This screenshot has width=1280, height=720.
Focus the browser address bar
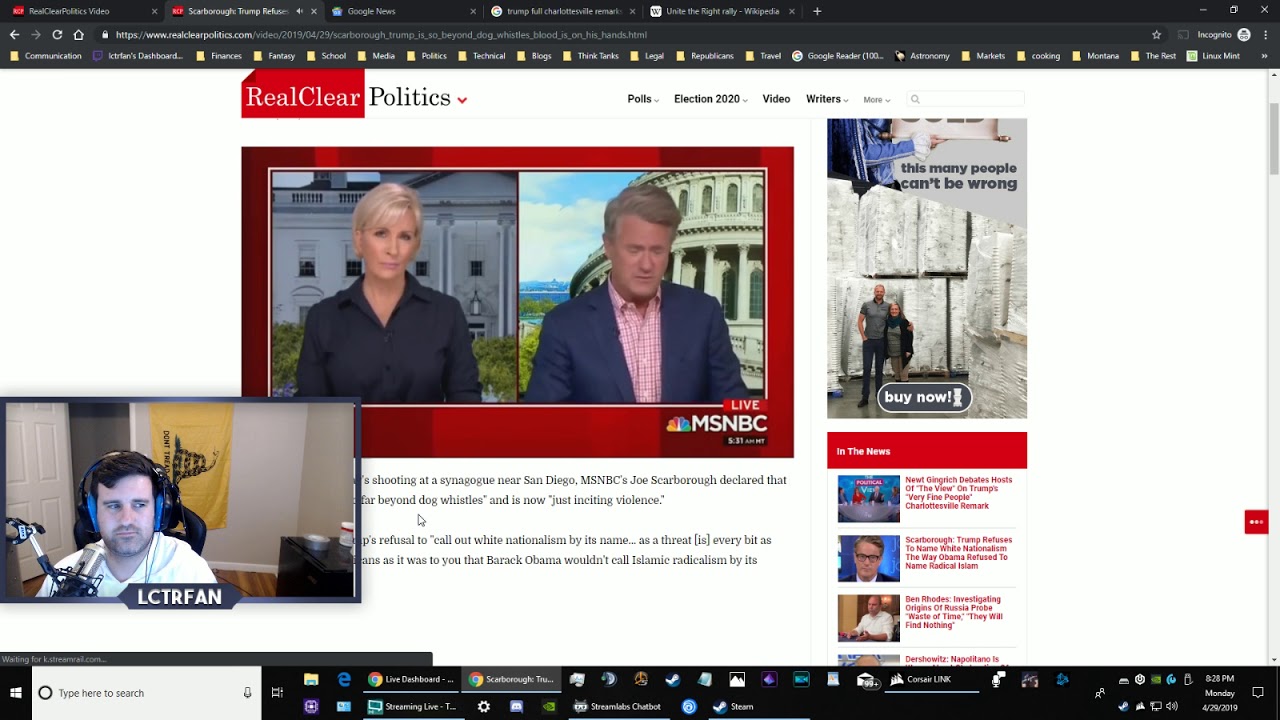pos(630,34)
